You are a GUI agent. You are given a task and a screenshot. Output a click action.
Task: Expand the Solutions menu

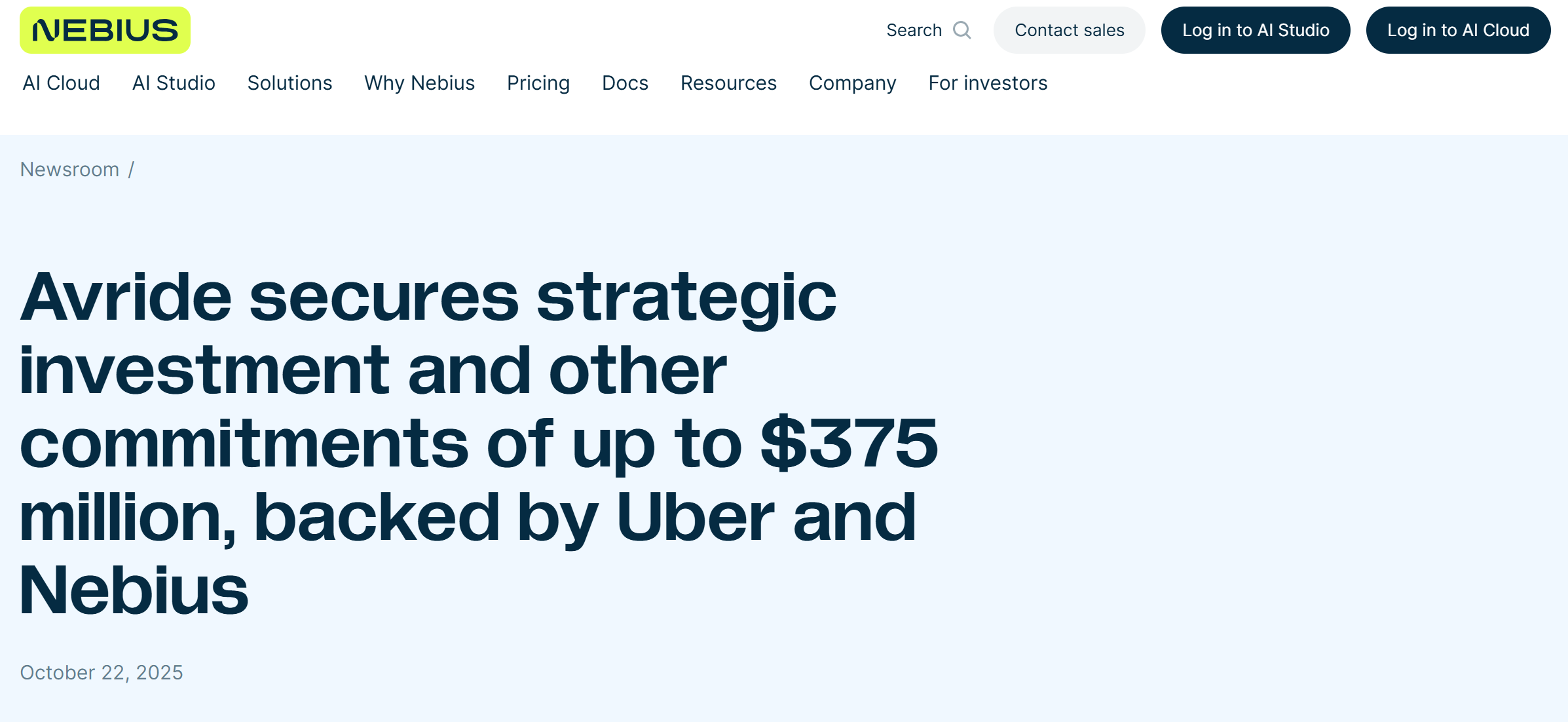tap(289, 83)
